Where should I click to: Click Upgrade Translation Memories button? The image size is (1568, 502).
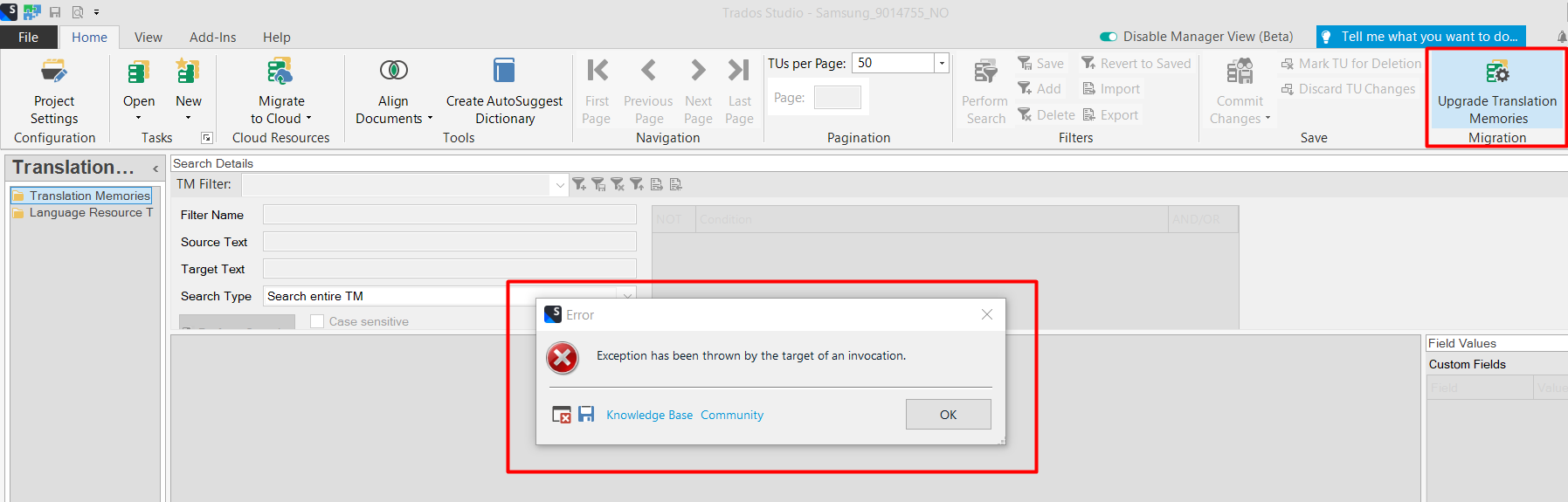point(1497,91)
